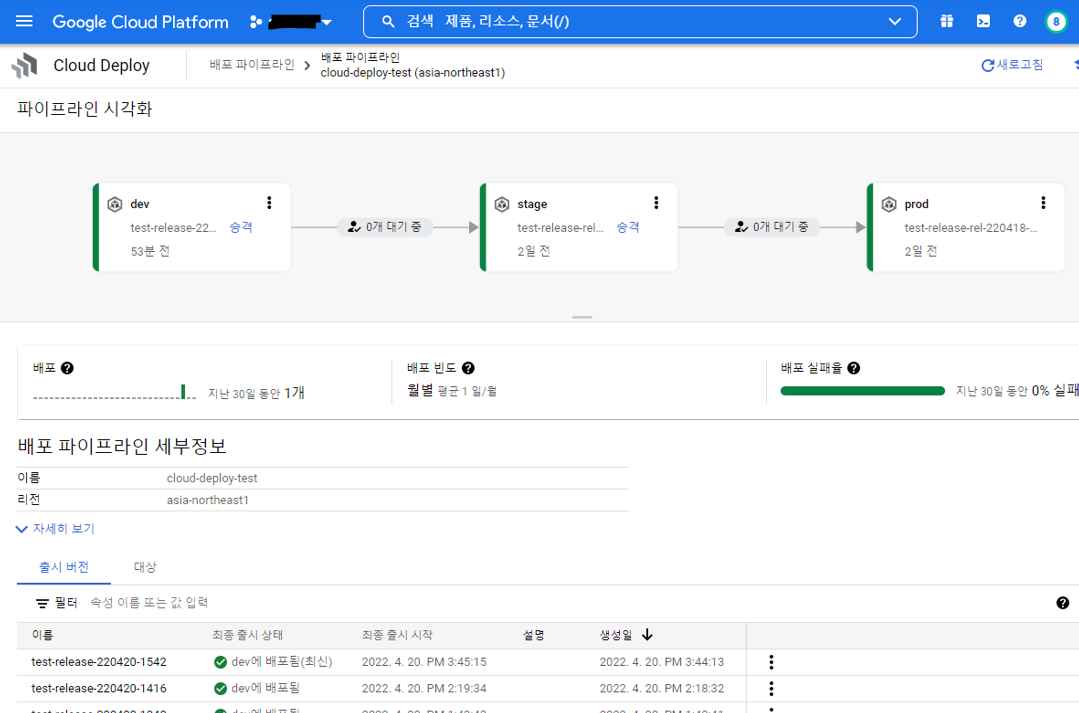
Task: Click the Google Cloud Platform logo text
Action: (x=140, y=22)
